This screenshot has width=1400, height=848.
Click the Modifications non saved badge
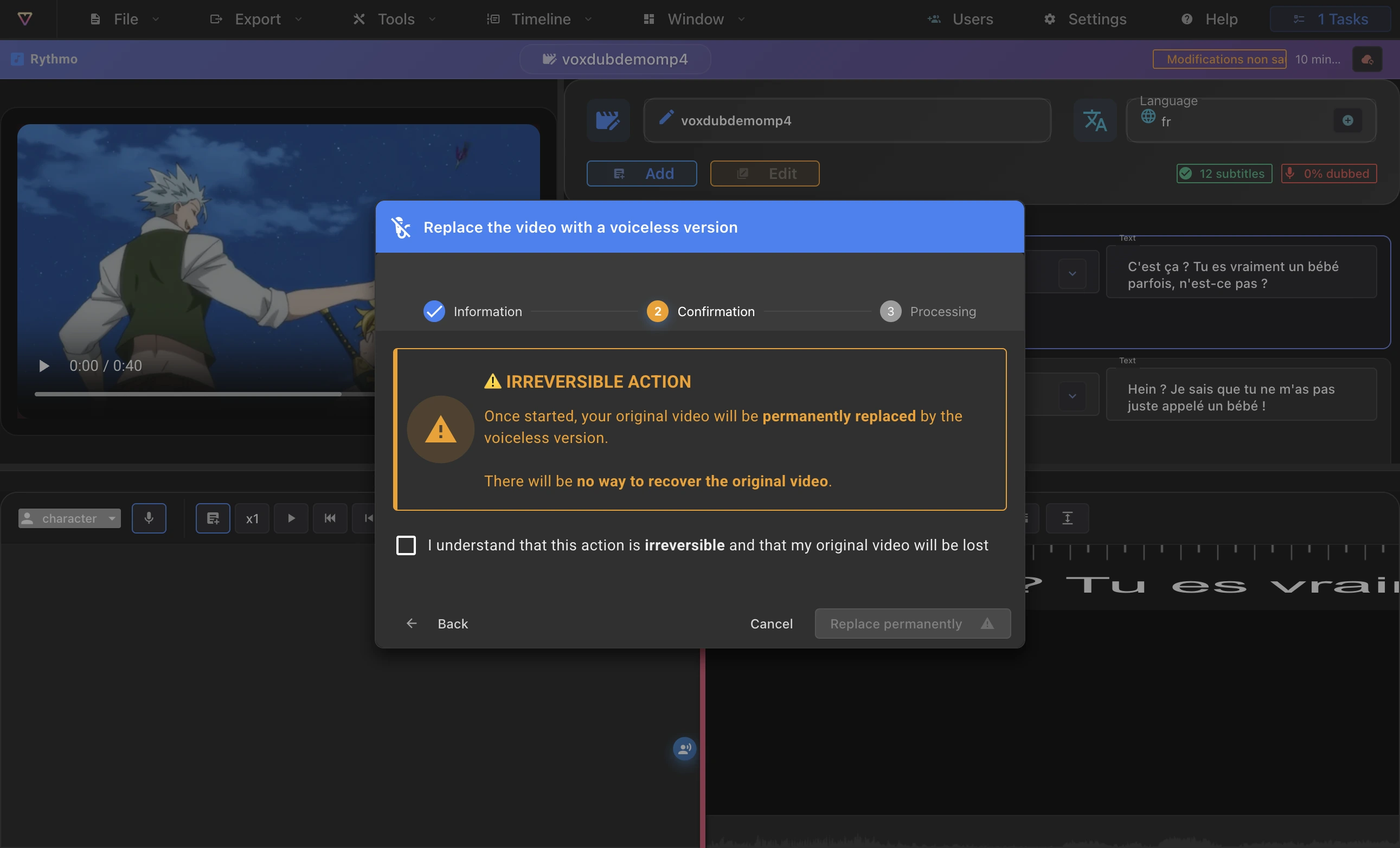tap(1219, 59)
